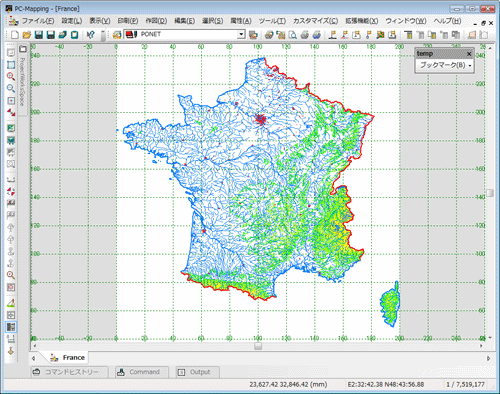Open the 表示(V) menu
The width and height of the screenshot is (500, 394).
pos(100,21)
